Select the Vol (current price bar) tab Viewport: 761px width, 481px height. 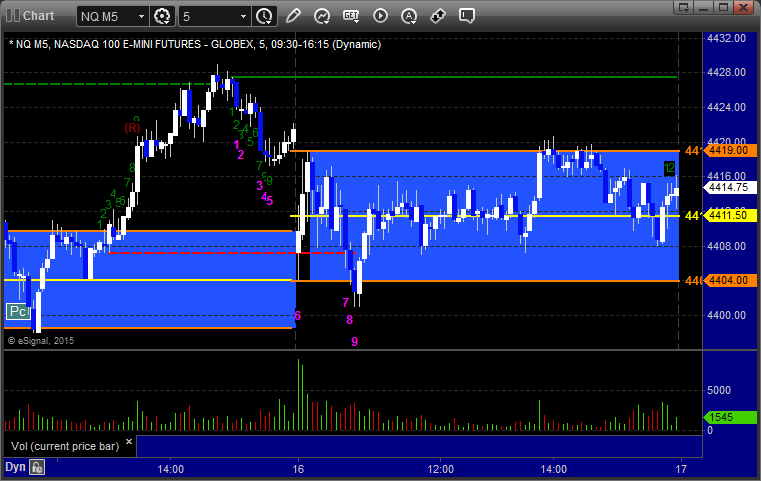(65, 446)
